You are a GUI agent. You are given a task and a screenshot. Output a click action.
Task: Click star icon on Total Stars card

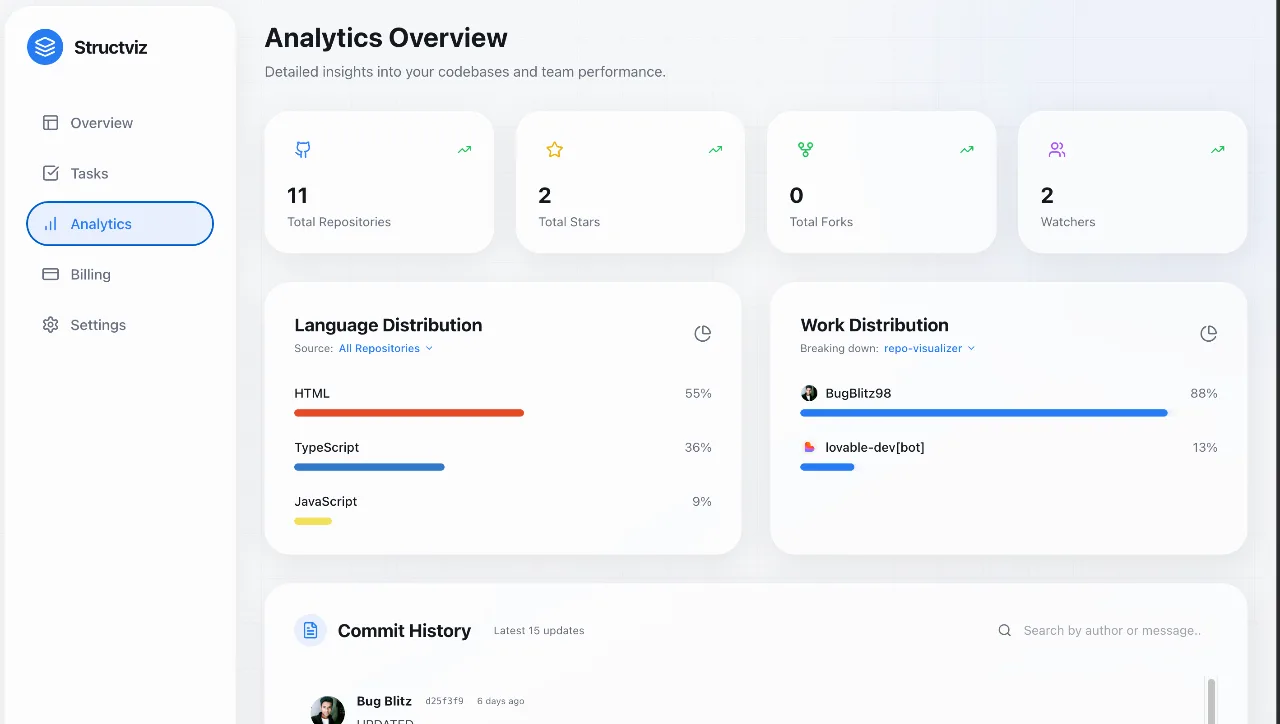tap(554, 150)
